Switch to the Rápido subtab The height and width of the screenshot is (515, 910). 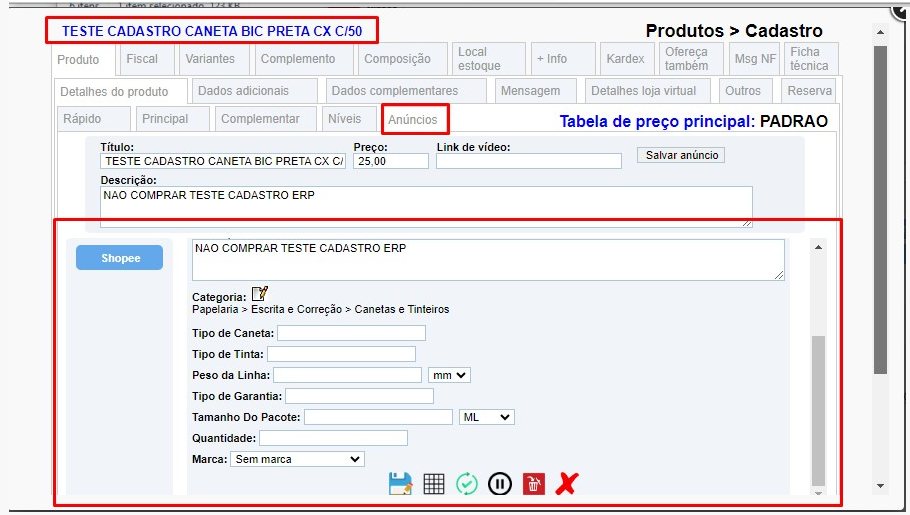[94, 119]
